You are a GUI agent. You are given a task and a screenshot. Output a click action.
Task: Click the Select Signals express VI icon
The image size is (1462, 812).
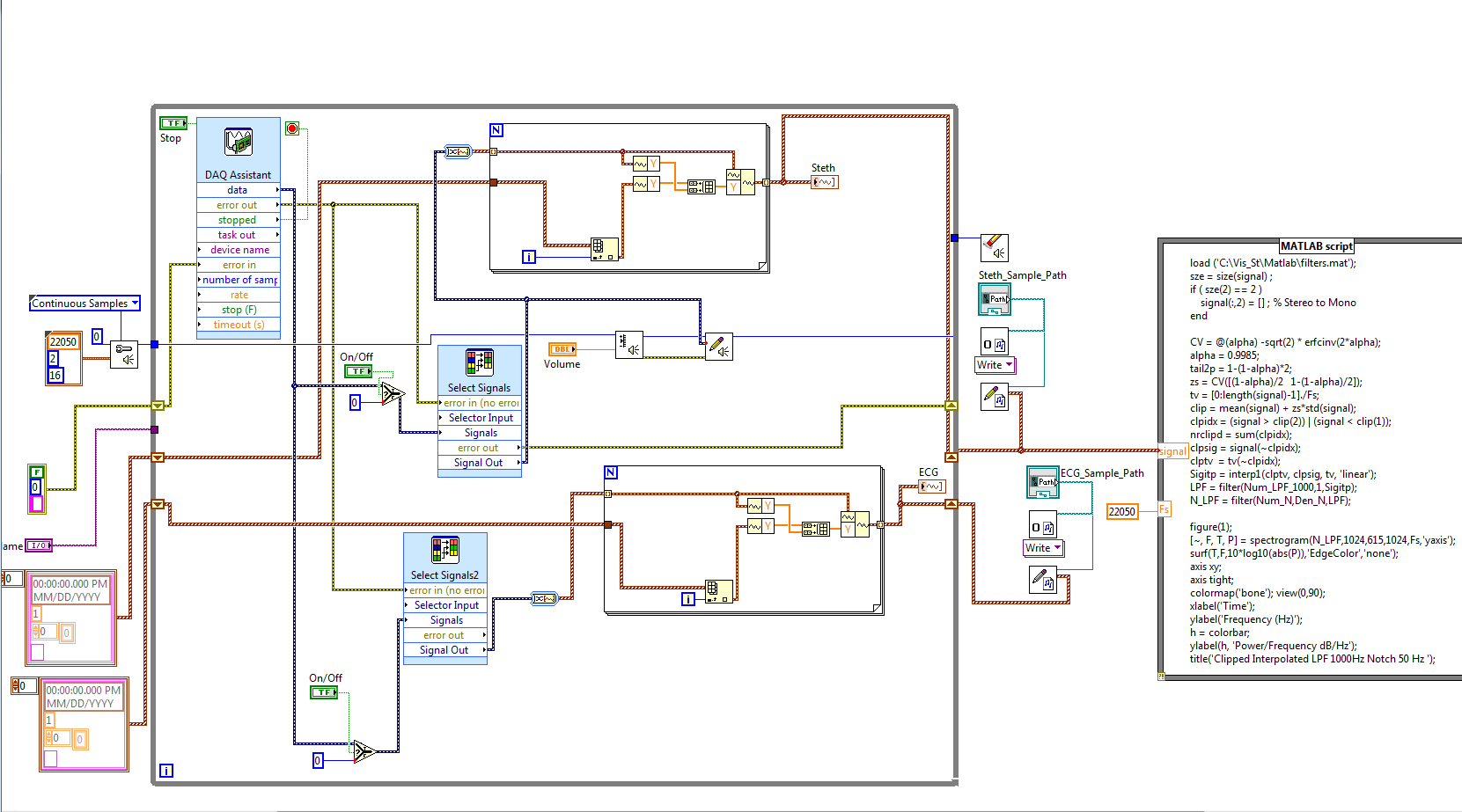[x=480, y=362]
